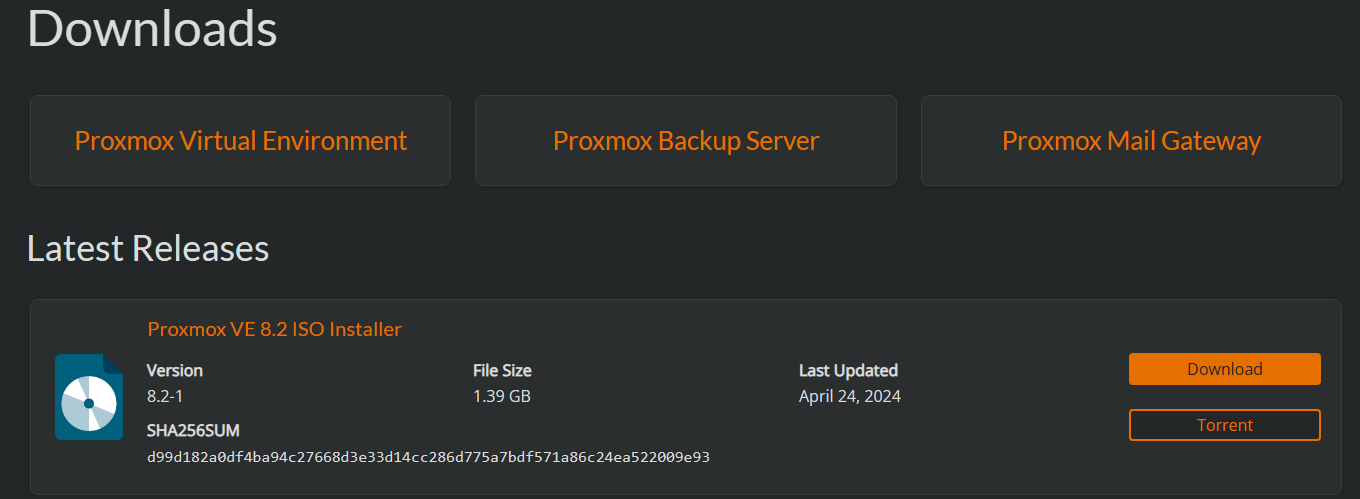Switch to the Proxmox Backup Server card
The height and width of the screenshot is (499, 1360).
click(686, 141)
